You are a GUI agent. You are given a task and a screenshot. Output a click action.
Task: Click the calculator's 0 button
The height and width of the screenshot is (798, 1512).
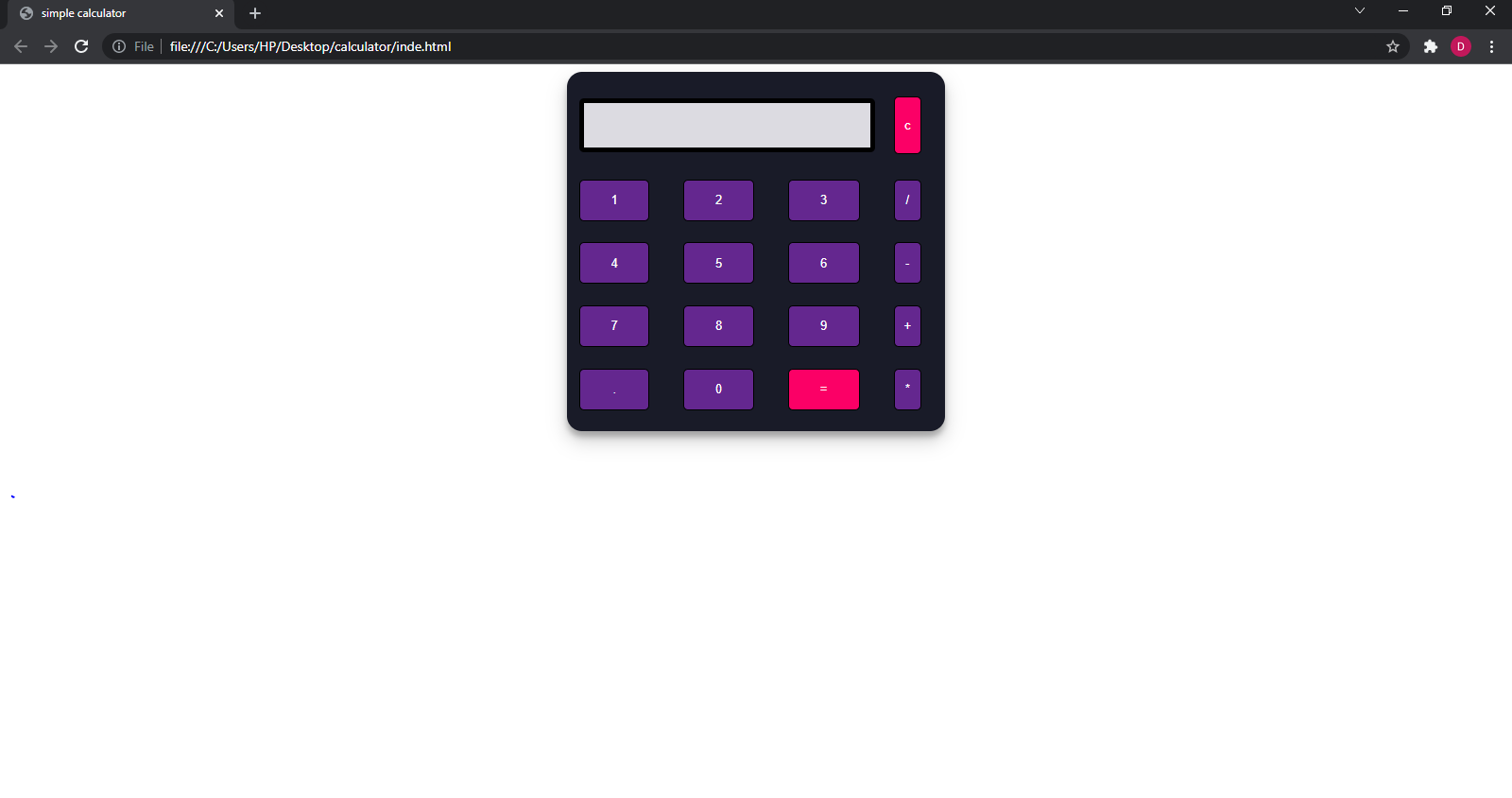(x=718, y=390)
